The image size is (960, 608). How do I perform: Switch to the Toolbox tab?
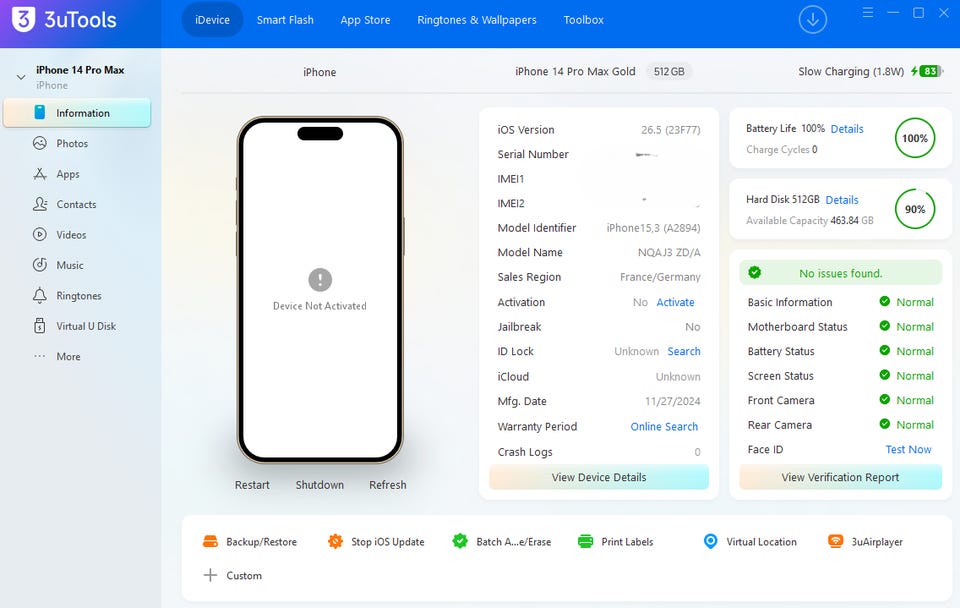(583, 20)
